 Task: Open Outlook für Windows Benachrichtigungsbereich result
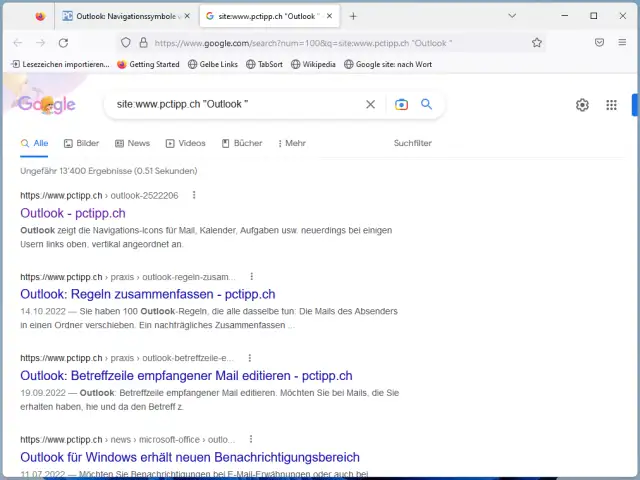click(x=190, y=457)
